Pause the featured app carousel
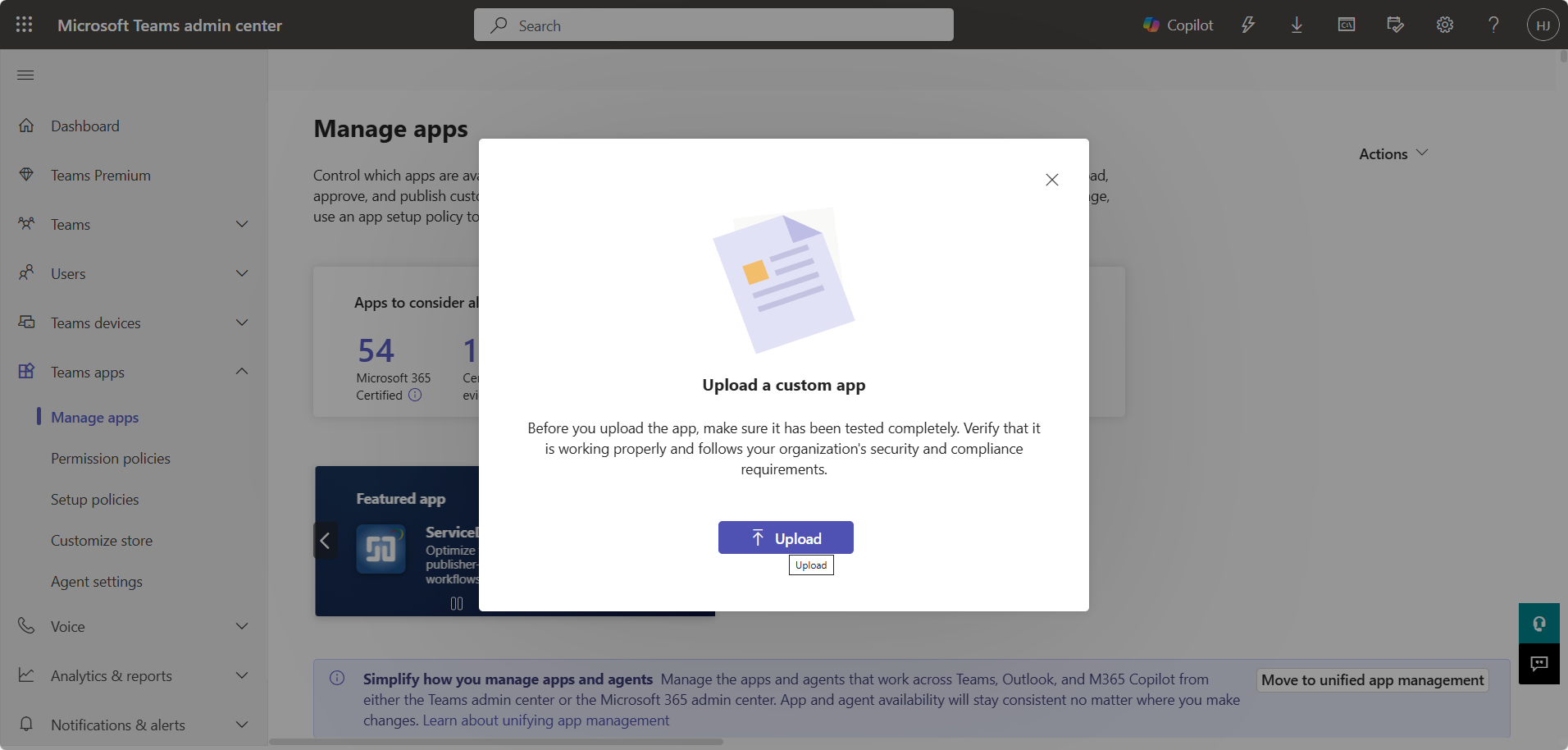The height and width of the screenshot is (750, 1568). (x=457, y=603)
